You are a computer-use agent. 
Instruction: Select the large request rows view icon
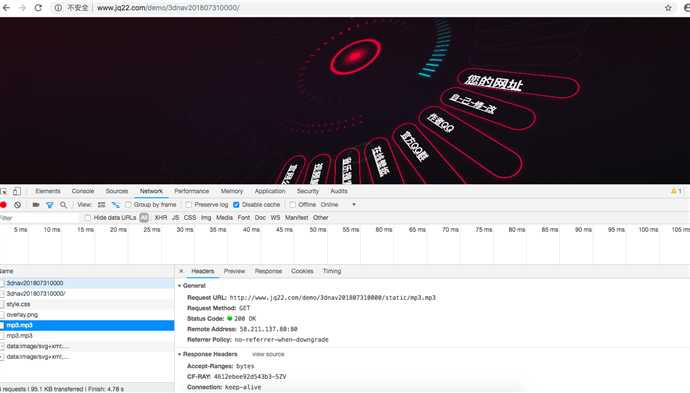tap(102, 205)
